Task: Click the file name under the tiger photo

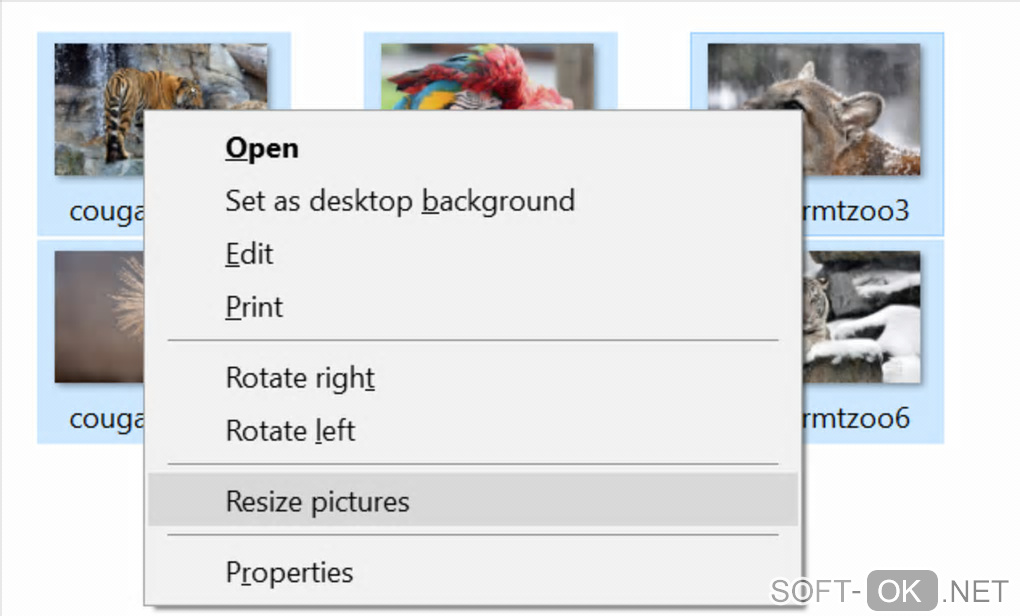Action: 106,212
